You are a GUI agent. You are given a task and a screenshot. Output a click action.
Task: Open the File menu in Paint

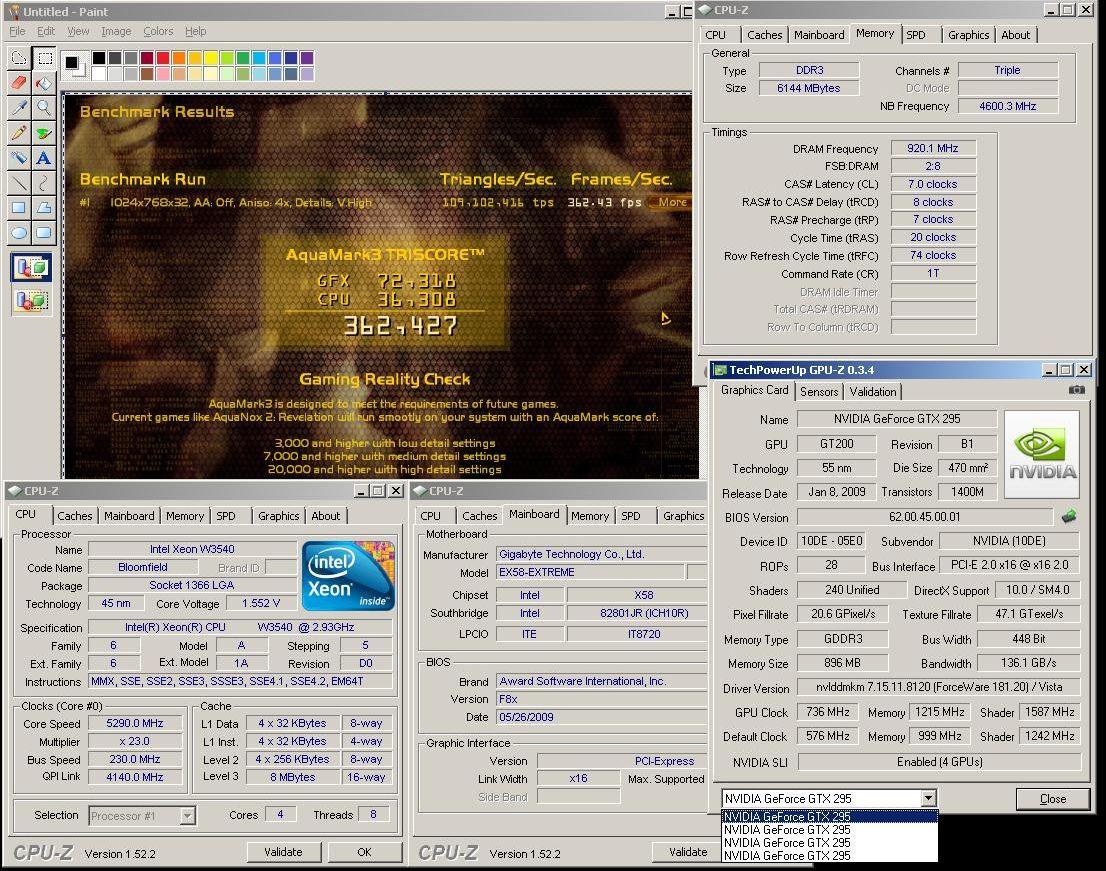tap(17, 31)
